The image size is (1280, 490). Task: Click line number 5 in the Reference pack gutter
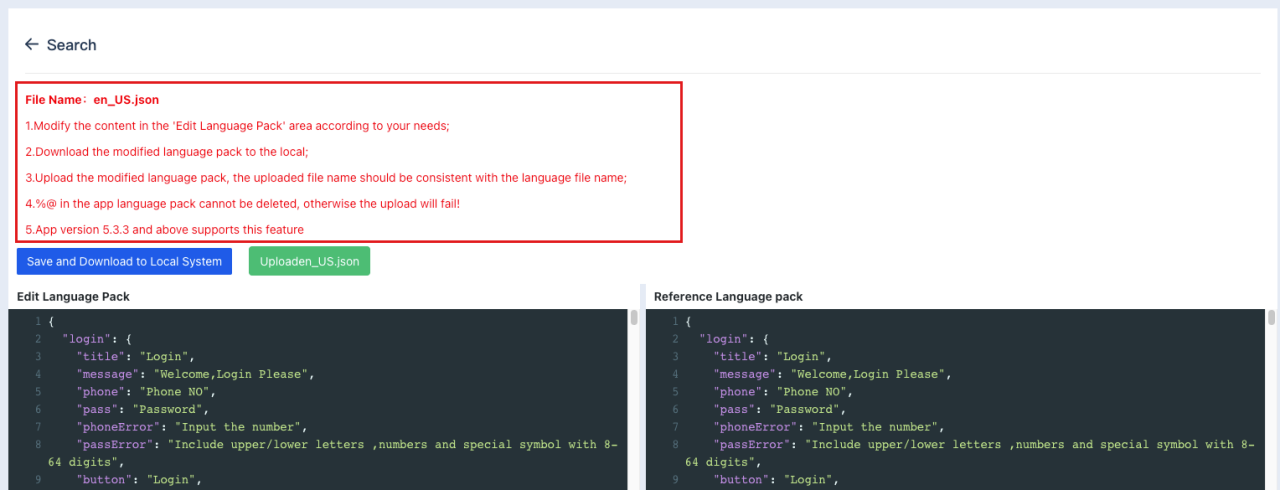coord(676,392)
